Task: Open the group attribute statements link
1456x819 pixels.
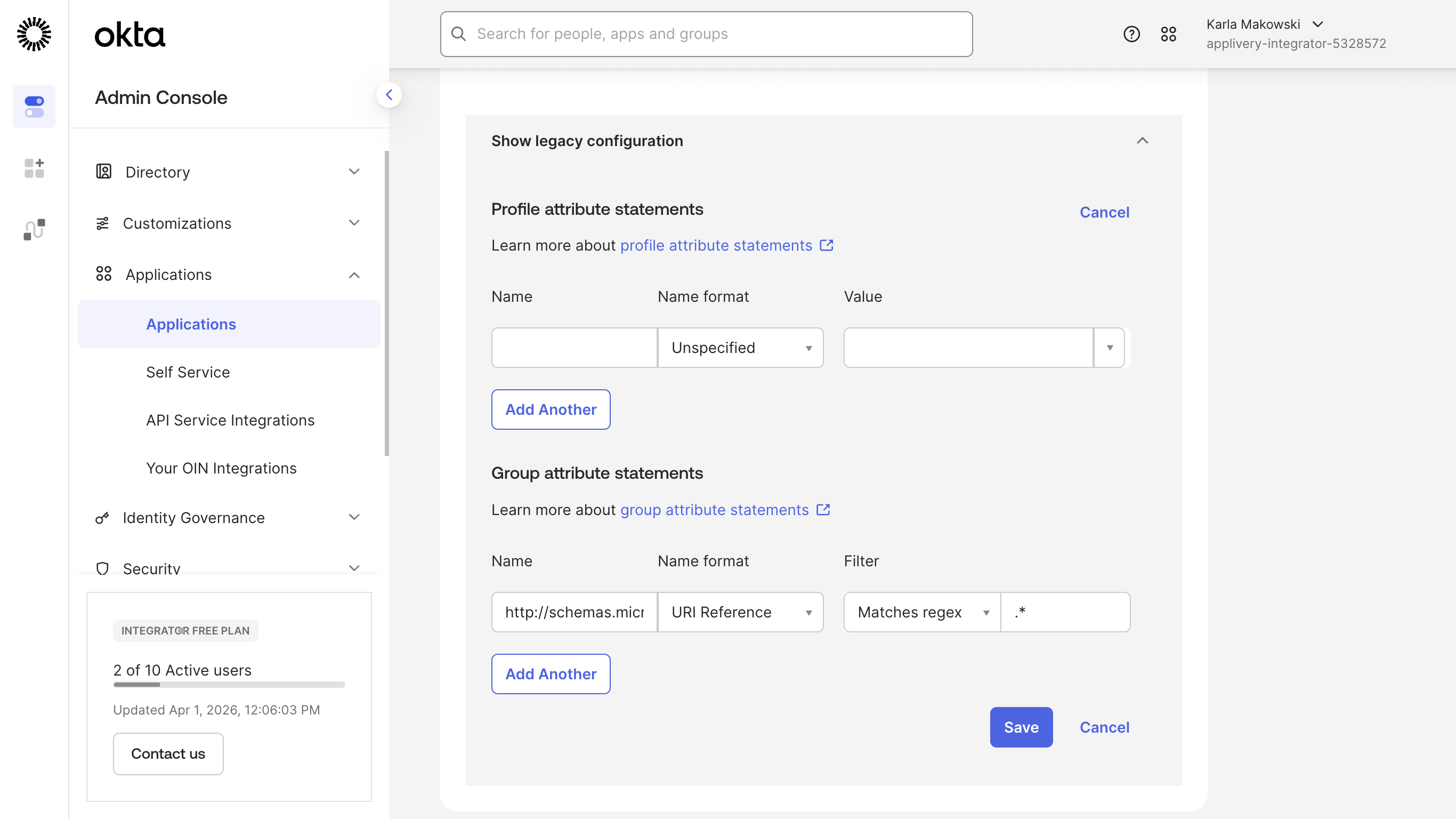Action: pos(715,510)
